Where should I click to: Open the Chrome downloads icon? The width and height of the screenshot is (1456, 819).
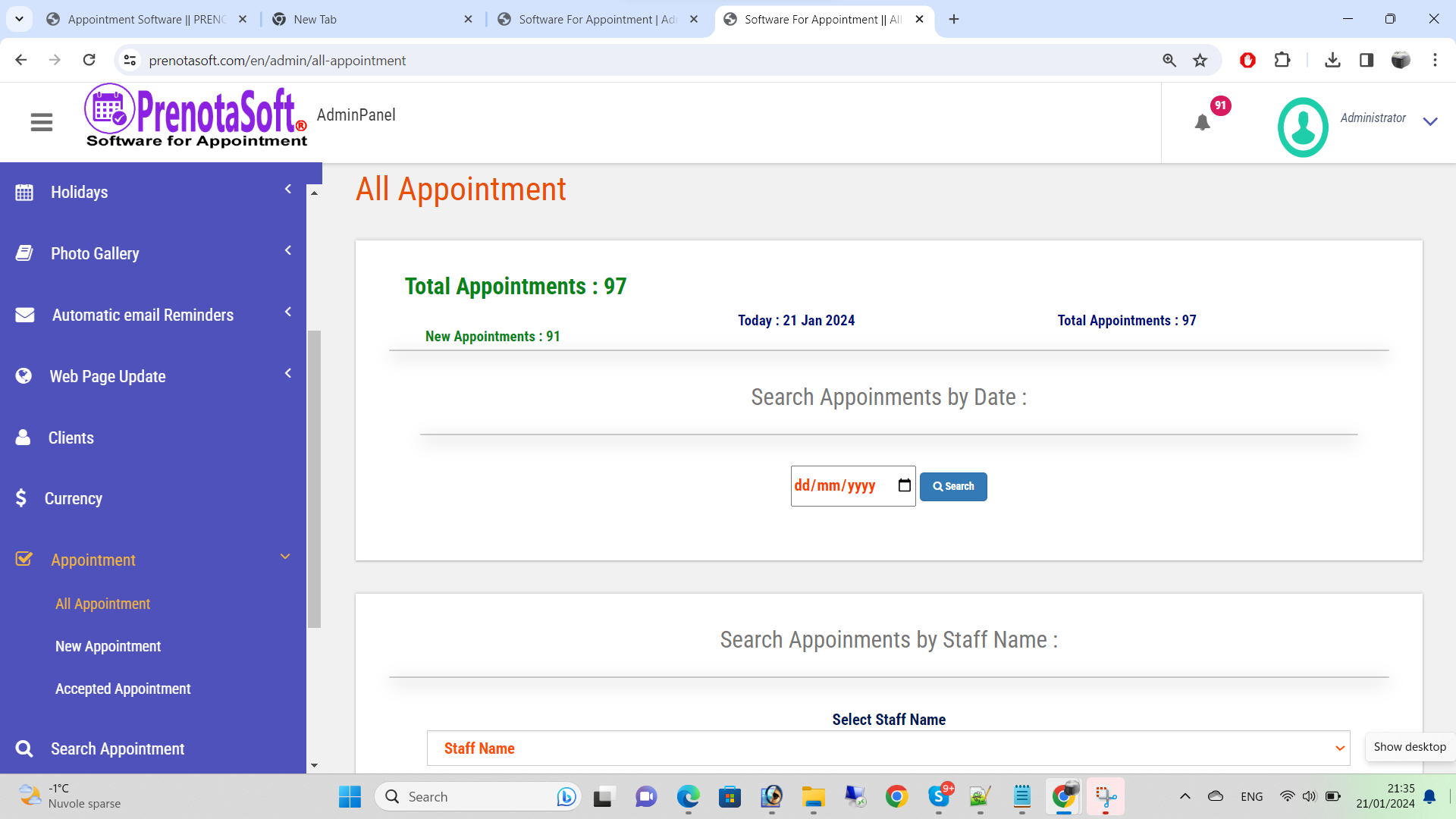(x=1332, y=61)
